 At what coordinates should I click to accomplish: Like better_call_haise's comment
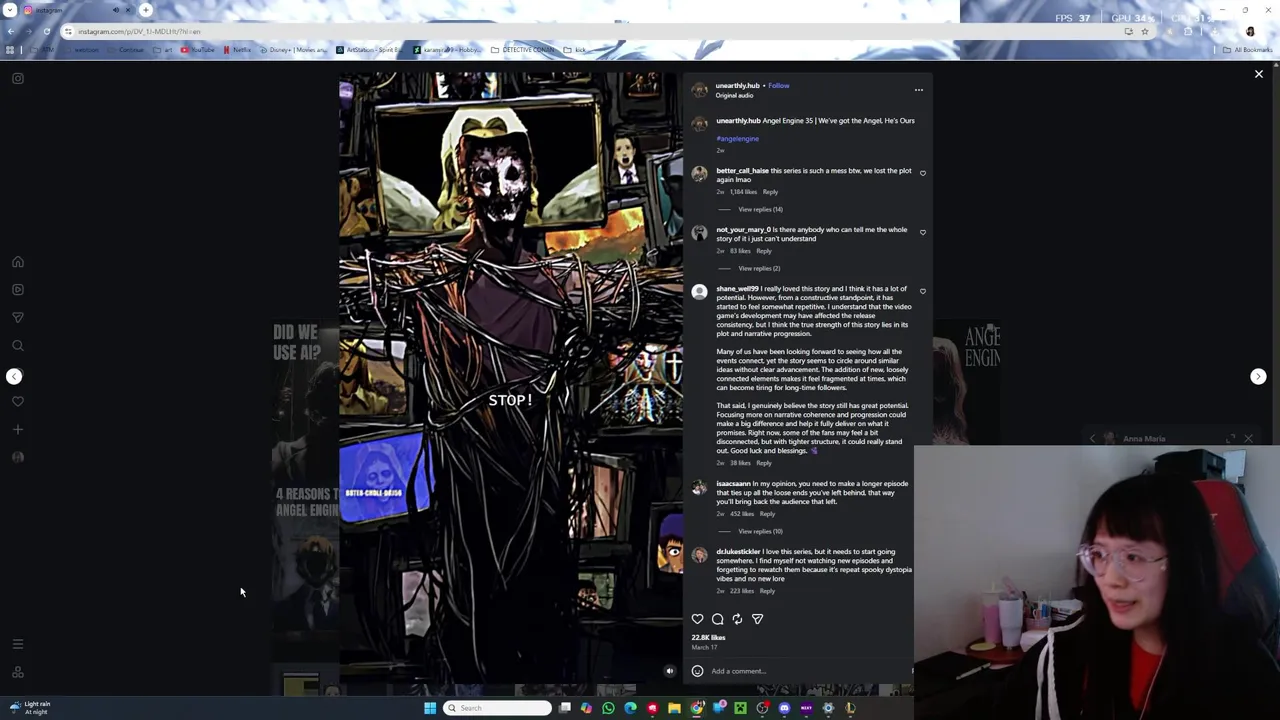tap(922, 173)
